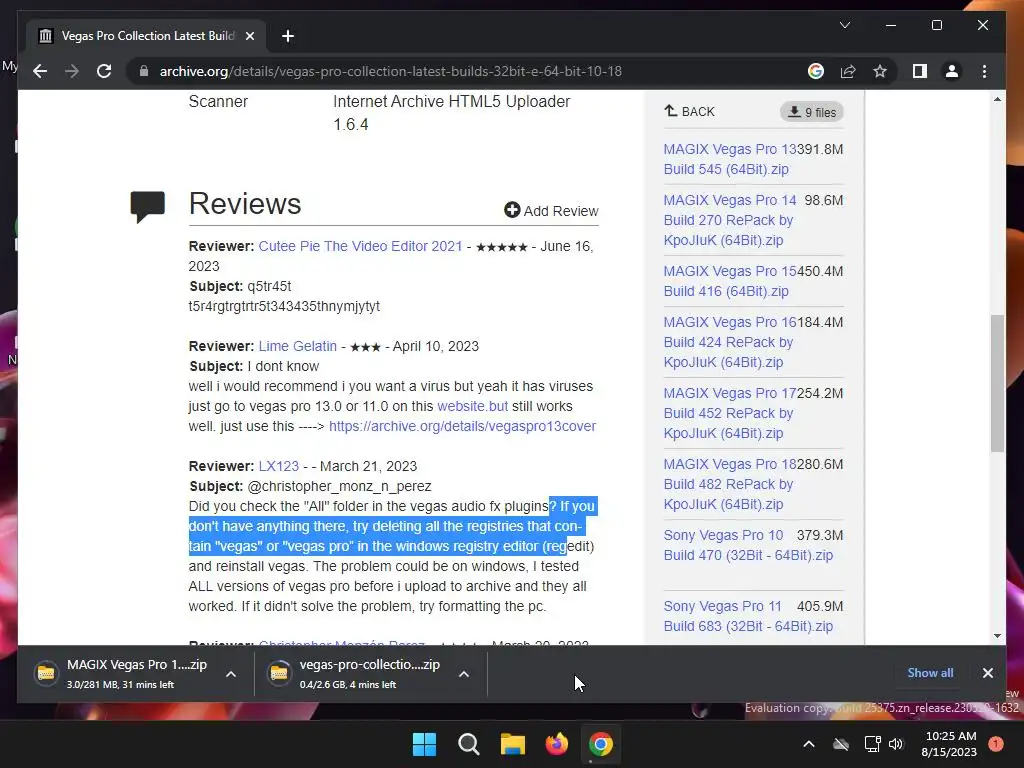This screenshot has height=768, width=1024.
Task: Click the Reviews speech bubble icon
Action: pyautogui.click(x=148, y=207)
